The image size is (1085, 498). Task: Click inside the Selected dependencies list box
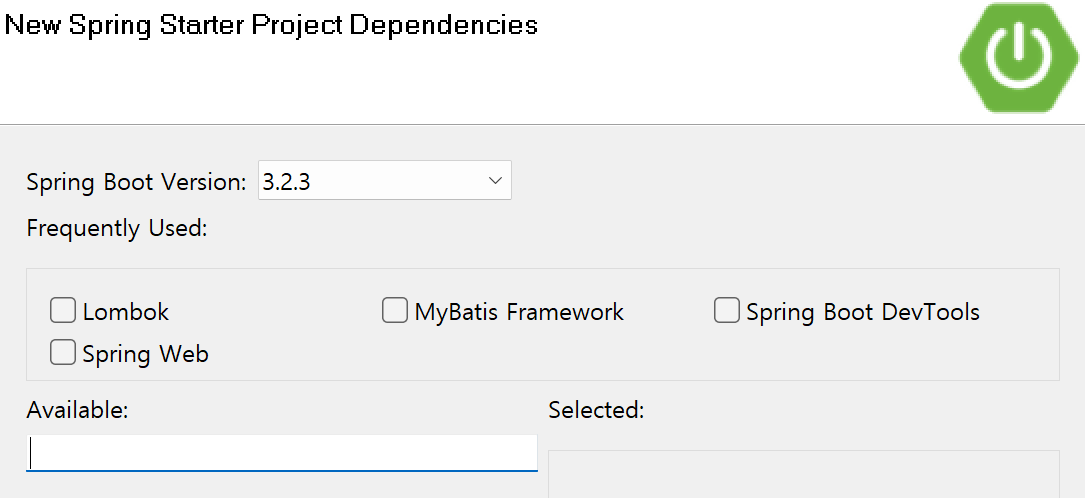pyautogui.click(x=803, y=475)
